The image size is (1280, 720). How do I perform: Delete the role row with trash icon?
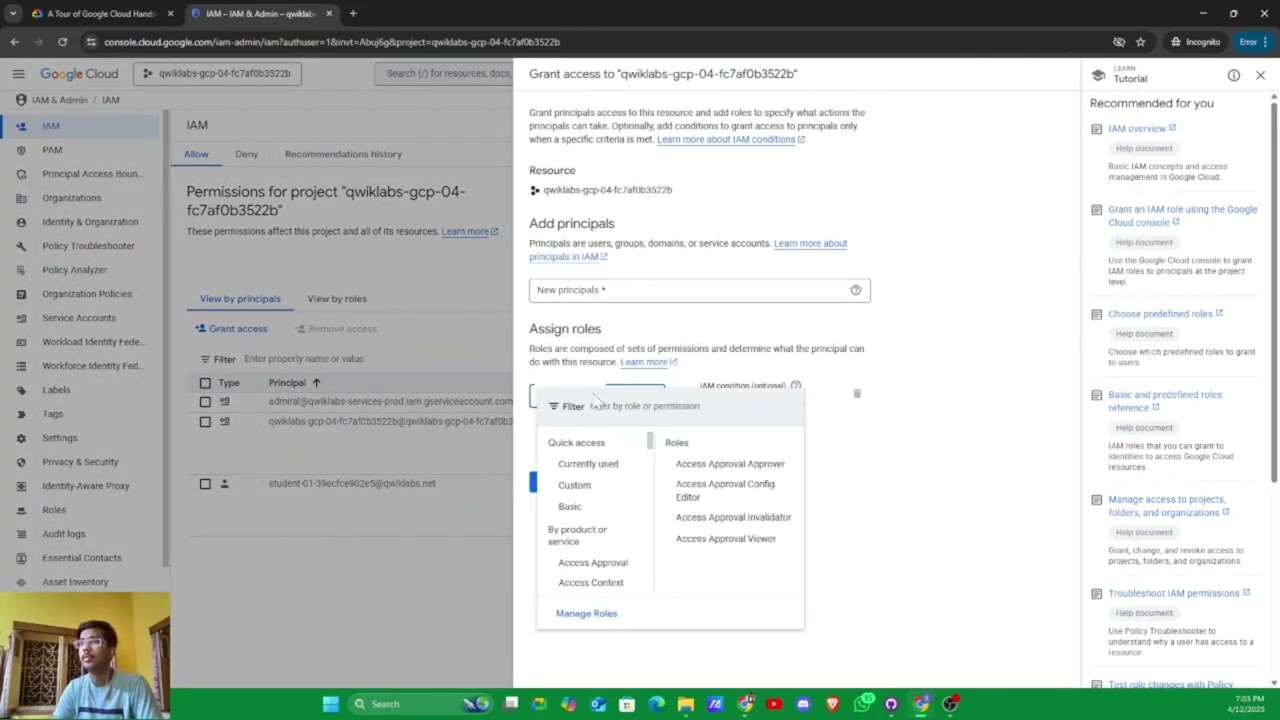[857, 394]
